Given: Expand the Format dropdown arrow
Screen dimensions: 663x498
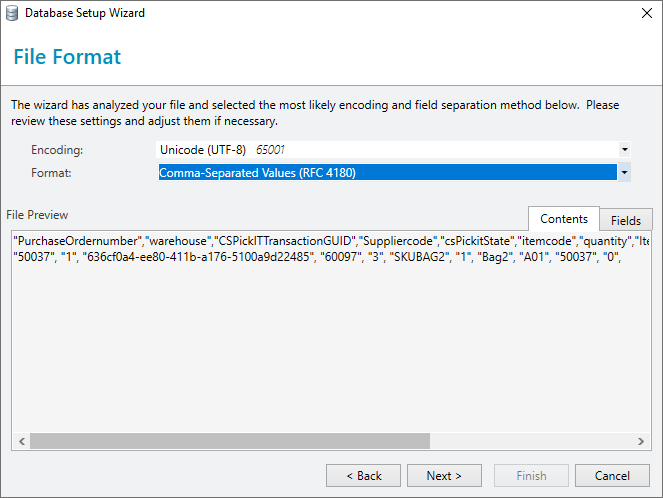Looking at the screenshot, I should pyautogui.click(x=625, y=172).
